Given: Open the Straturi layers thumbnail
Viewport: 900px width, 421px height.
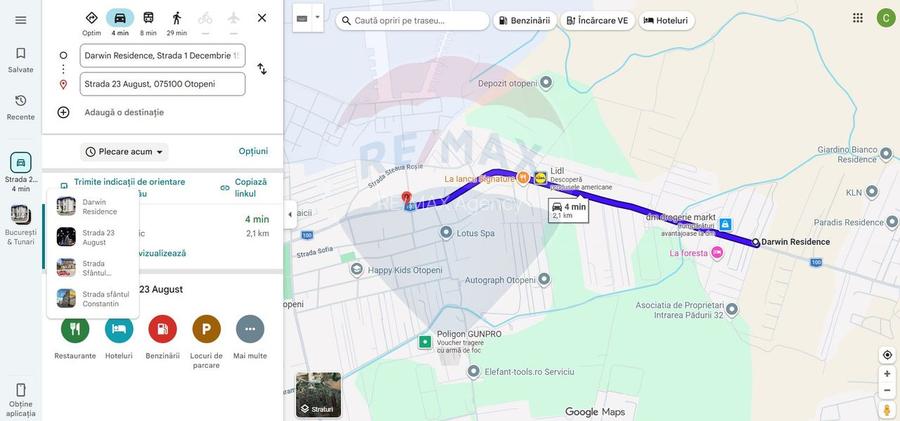Looking at the screenshot, I should (318, 395).
